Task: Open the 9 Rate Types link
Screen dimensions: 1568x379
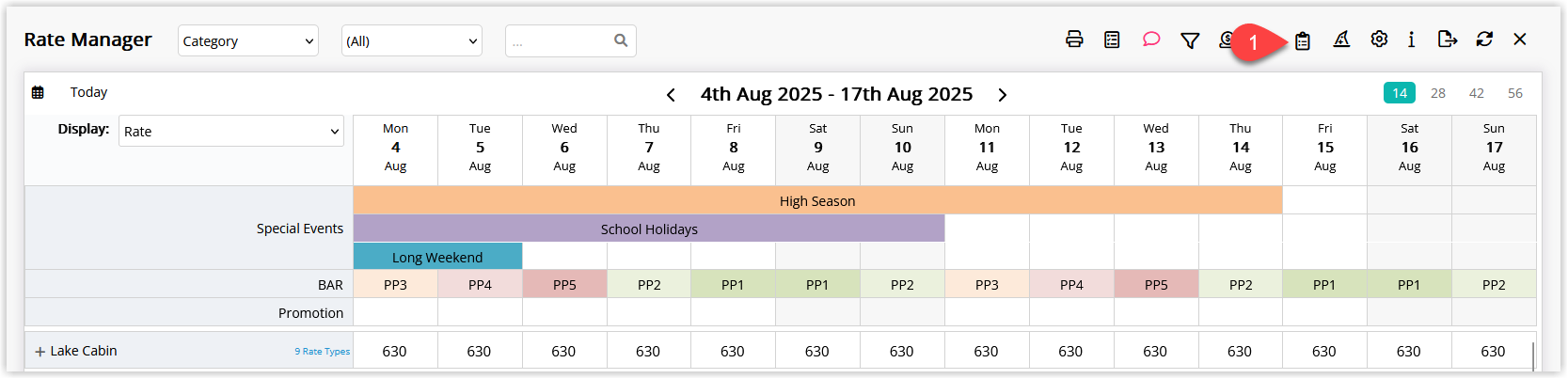Action: coord(322,352)
